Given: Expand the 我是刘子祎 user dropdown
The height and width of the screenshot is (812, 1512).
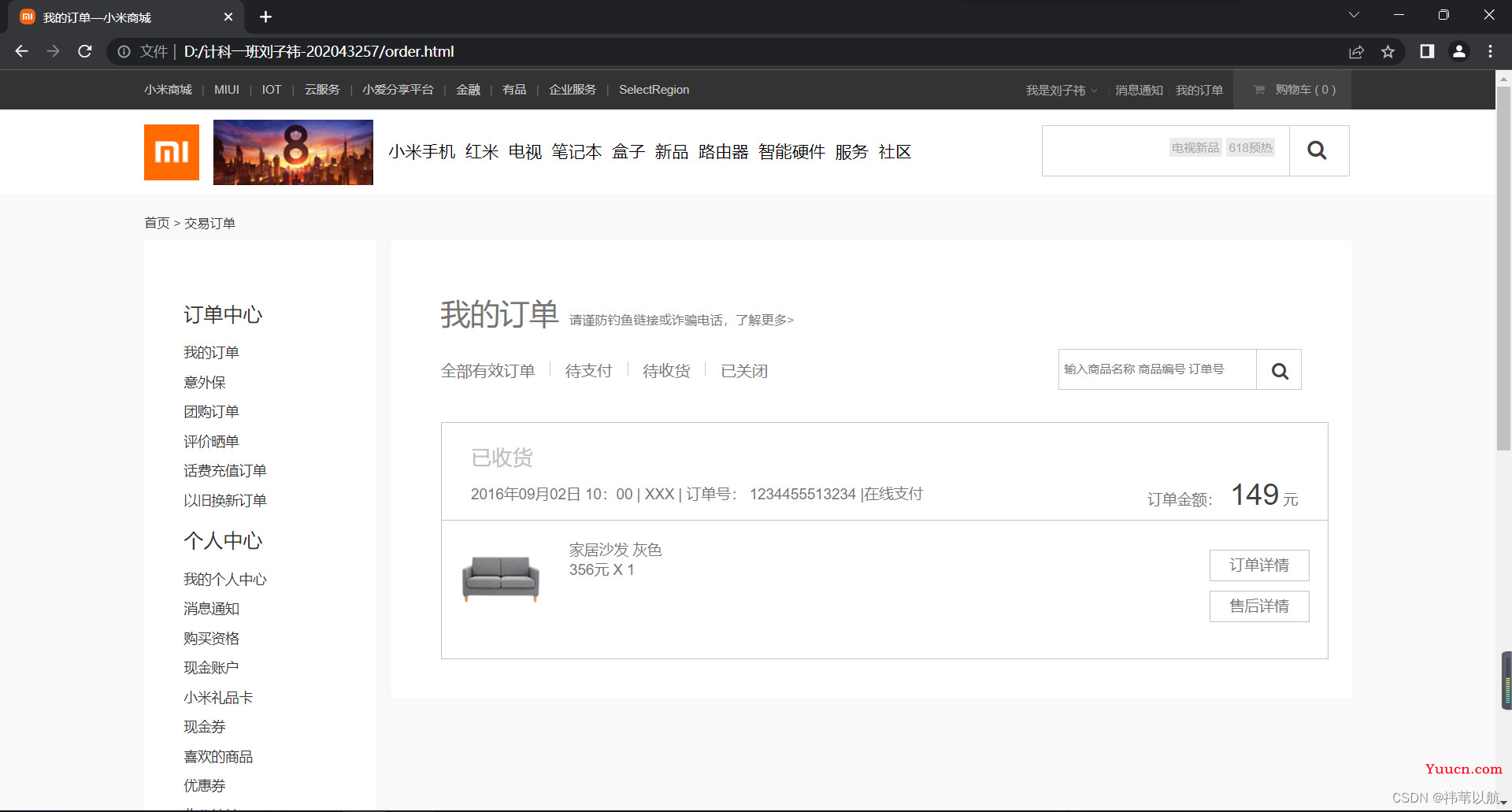Looking at the screenshot, I should (1061, 91).
